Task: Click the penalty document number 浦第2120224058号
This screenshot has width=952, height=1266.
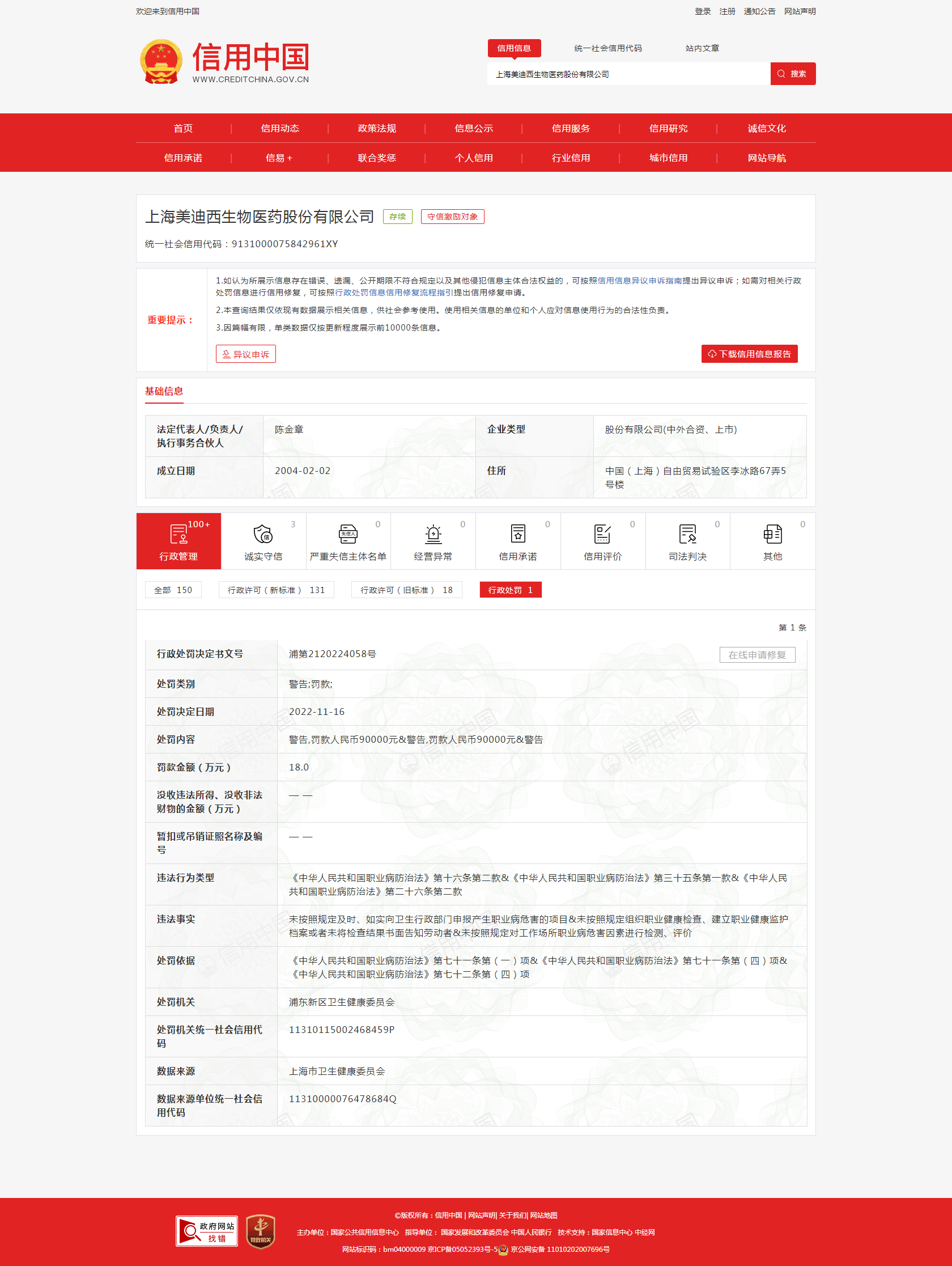Action: coord(333,654)
